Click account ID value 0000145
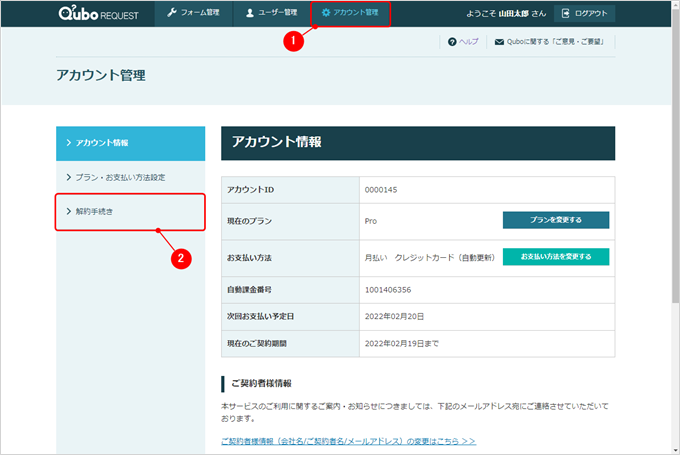 pyautogui.click(x=381, y=190)
